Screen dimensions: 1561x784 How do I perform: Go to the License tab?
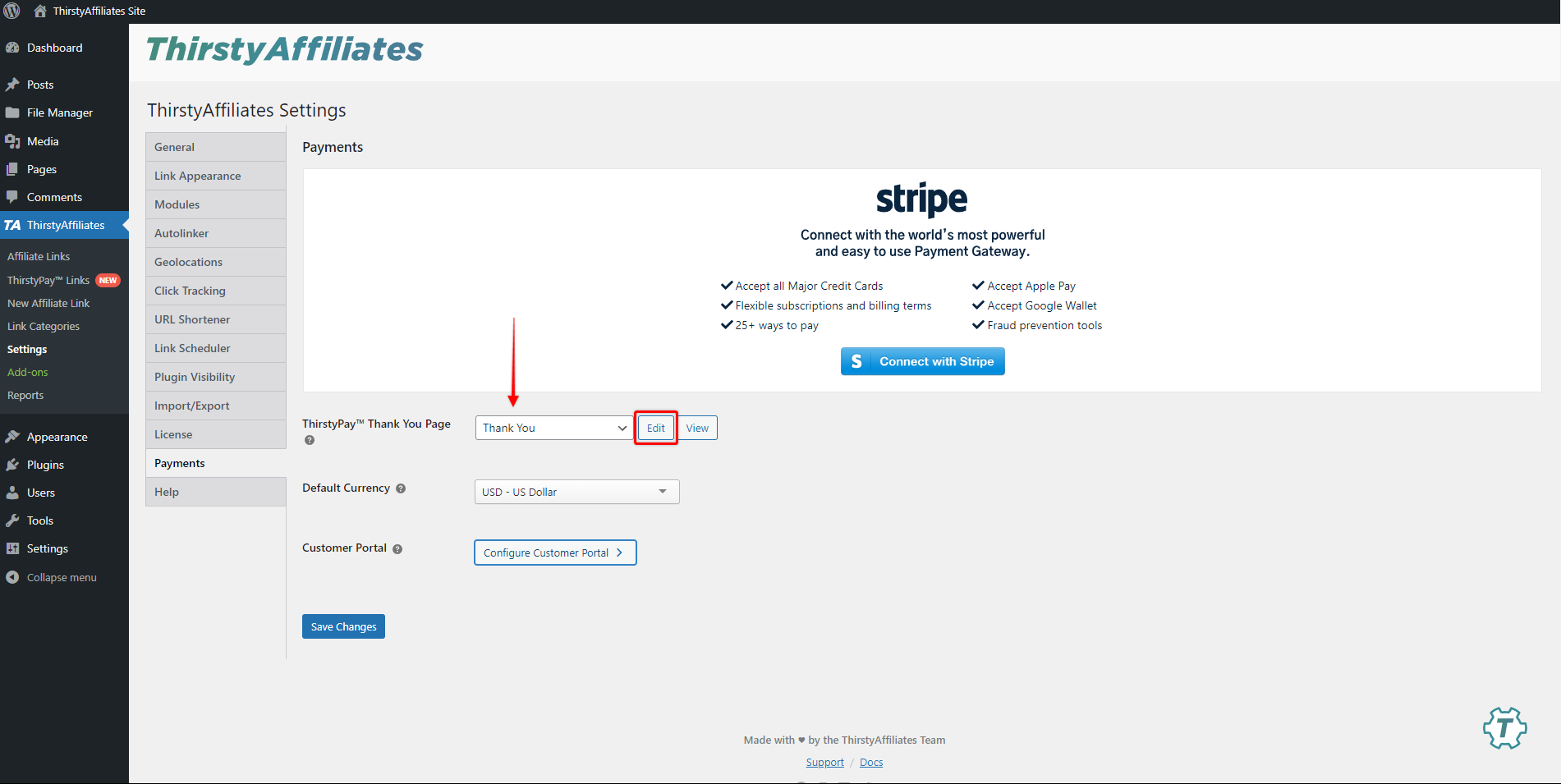(x=216, y=434)
